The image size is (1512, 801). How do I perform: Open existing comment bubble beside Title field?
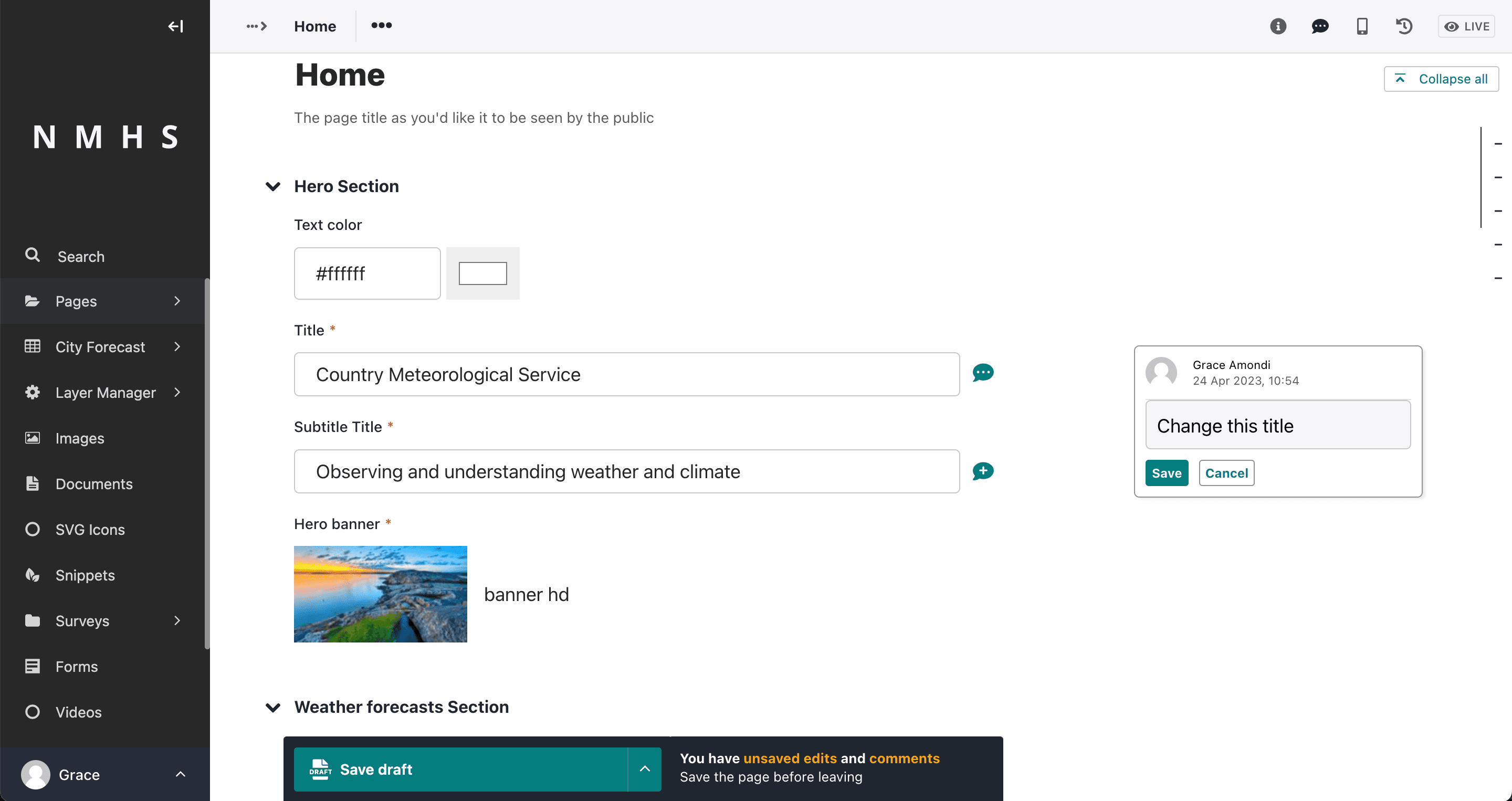pyautogui.click(x=983, y=373)
